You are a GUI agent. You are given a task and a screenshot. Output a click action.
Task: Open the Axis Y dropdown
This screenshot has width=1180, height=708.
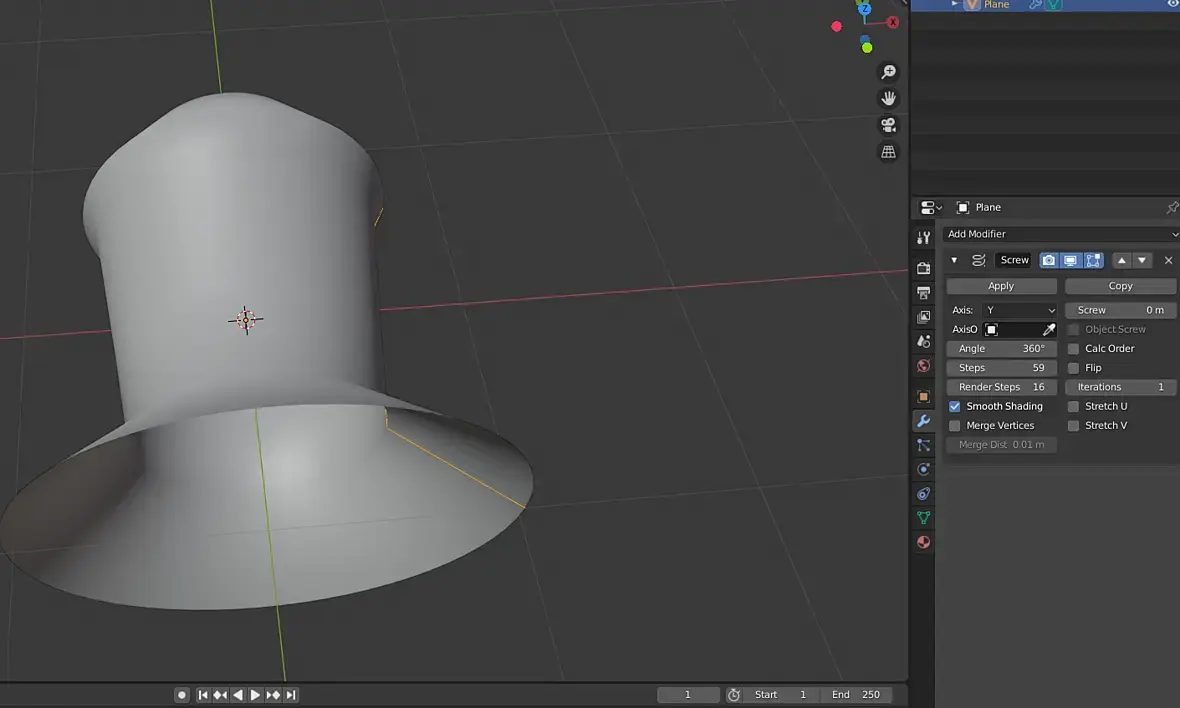coord(1018,310)
